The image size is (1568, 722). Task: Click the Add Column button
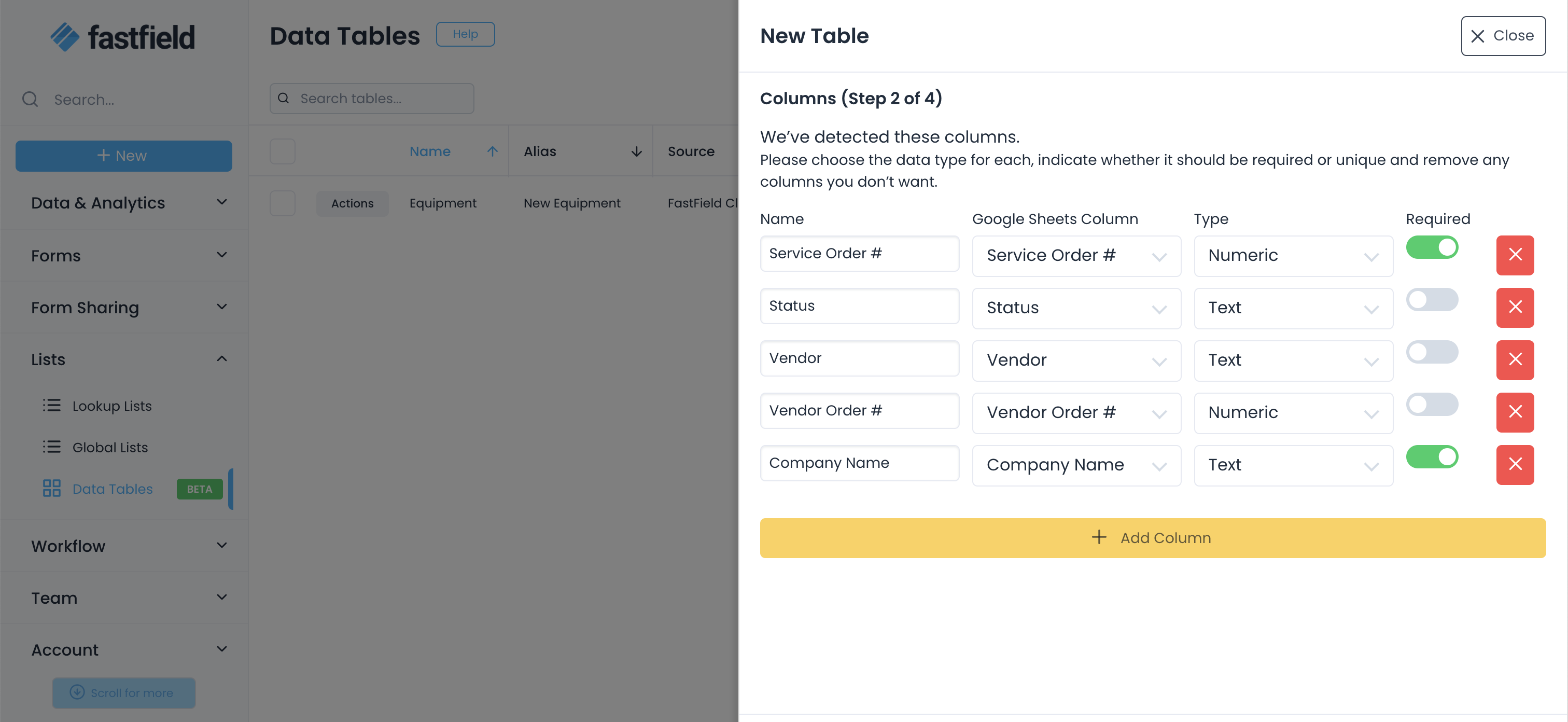click(x=1152, y=537)
